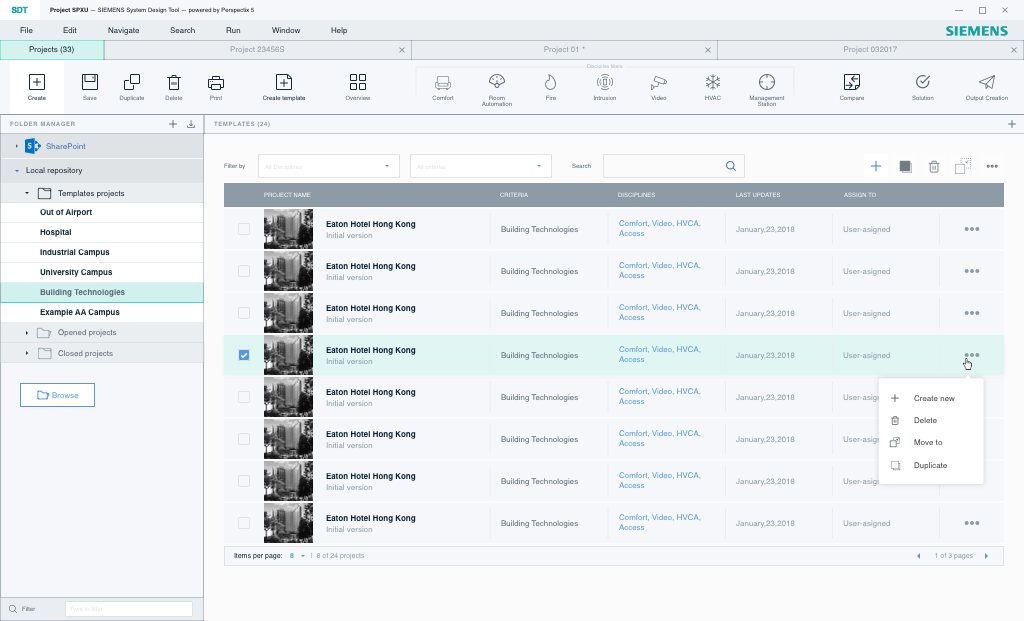Click the main toolbar Delete trash icon
Image resolution: width=1024 pixels, height=621 pixels.
click(174, 82)
